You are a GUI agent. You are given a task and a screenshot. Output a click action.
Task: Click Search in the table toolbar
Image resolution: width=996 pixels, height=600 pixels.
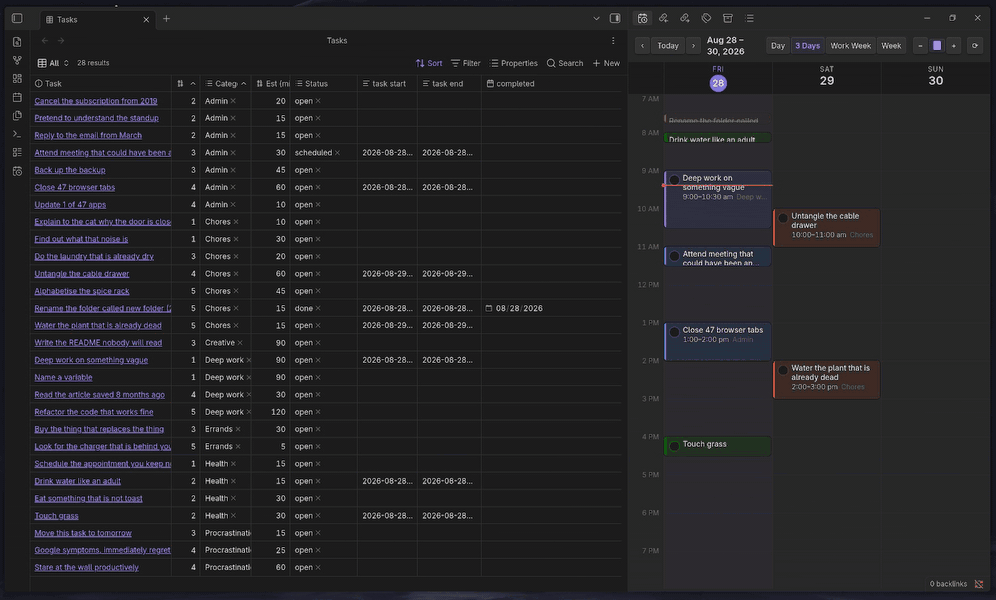tap(565, 63)
